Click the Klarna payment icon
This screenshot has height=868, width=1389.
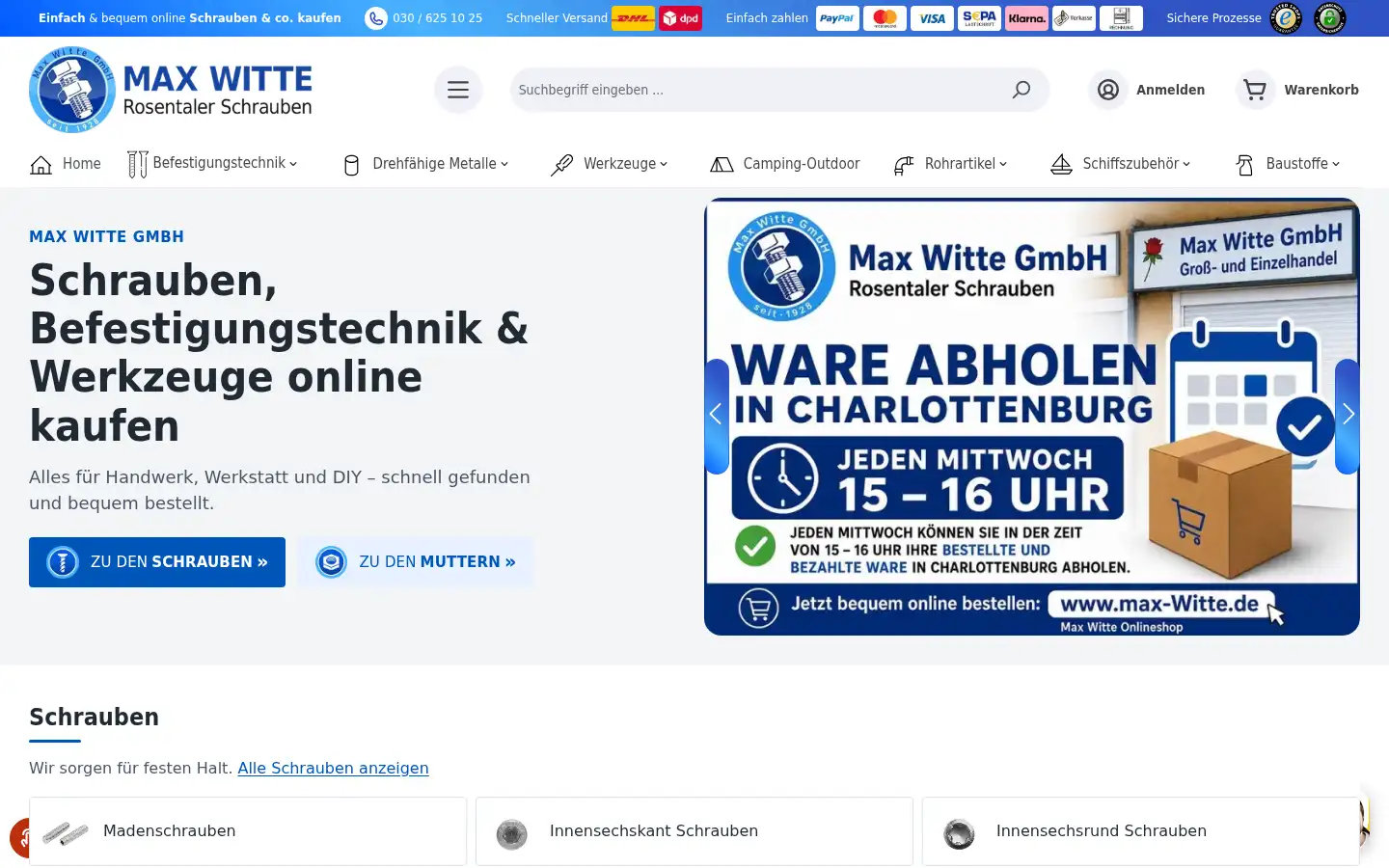(1026, 18)
